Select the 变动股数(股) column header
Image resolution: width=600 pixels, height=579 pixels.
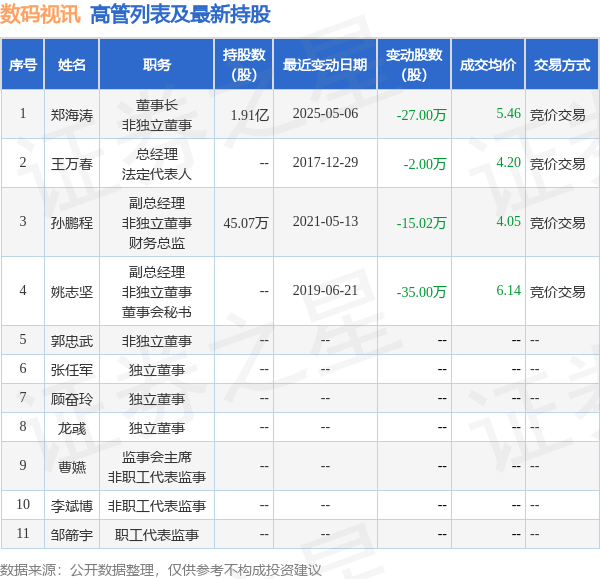[414, 65]
